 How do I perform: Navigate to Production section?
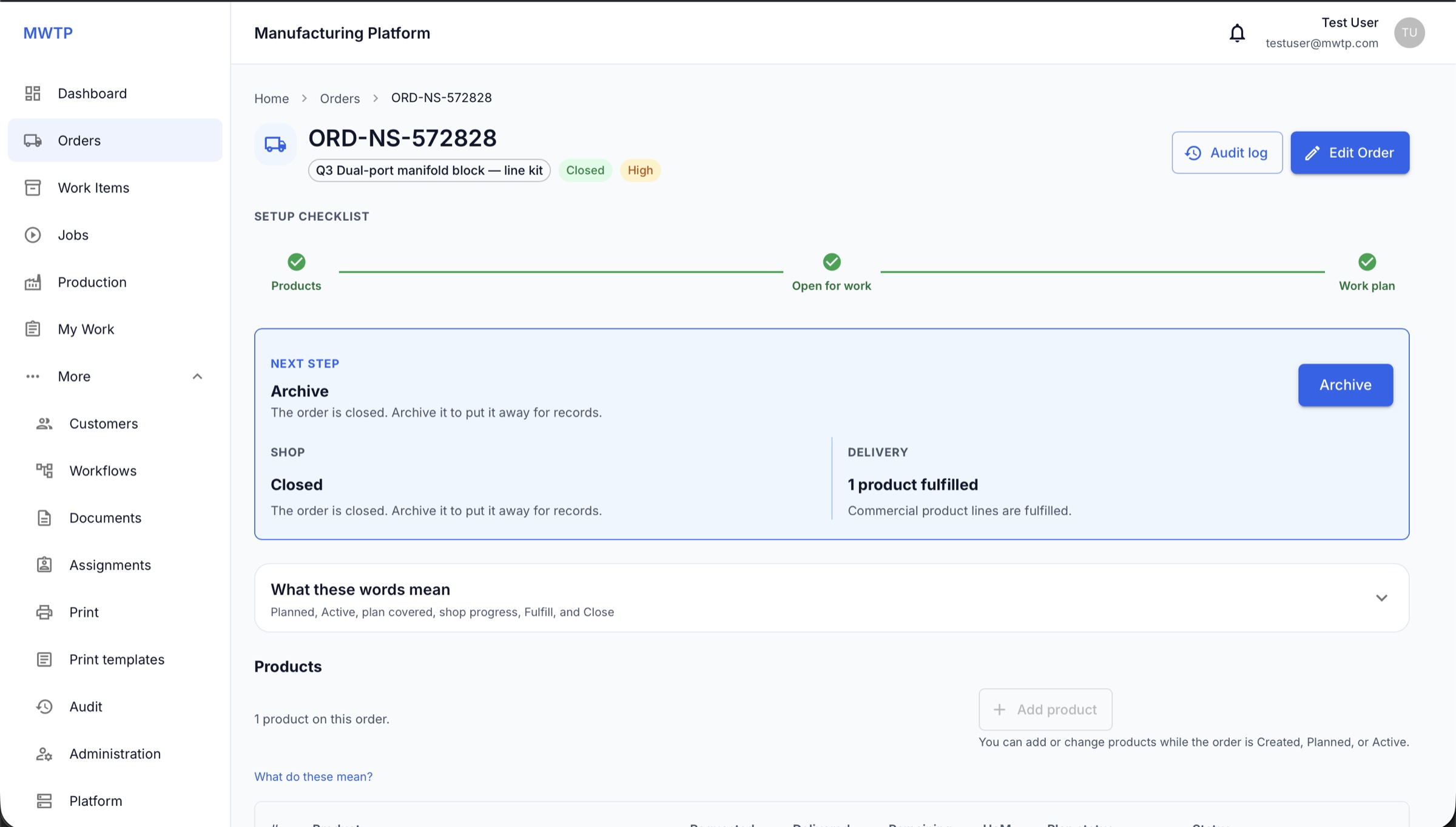pos(115,282)
